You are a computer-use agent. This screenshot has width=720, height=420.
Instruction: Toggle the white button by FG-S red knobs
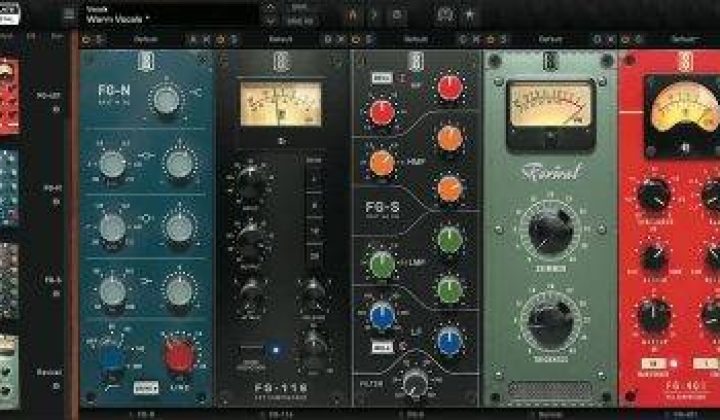(x=382, y=78)
